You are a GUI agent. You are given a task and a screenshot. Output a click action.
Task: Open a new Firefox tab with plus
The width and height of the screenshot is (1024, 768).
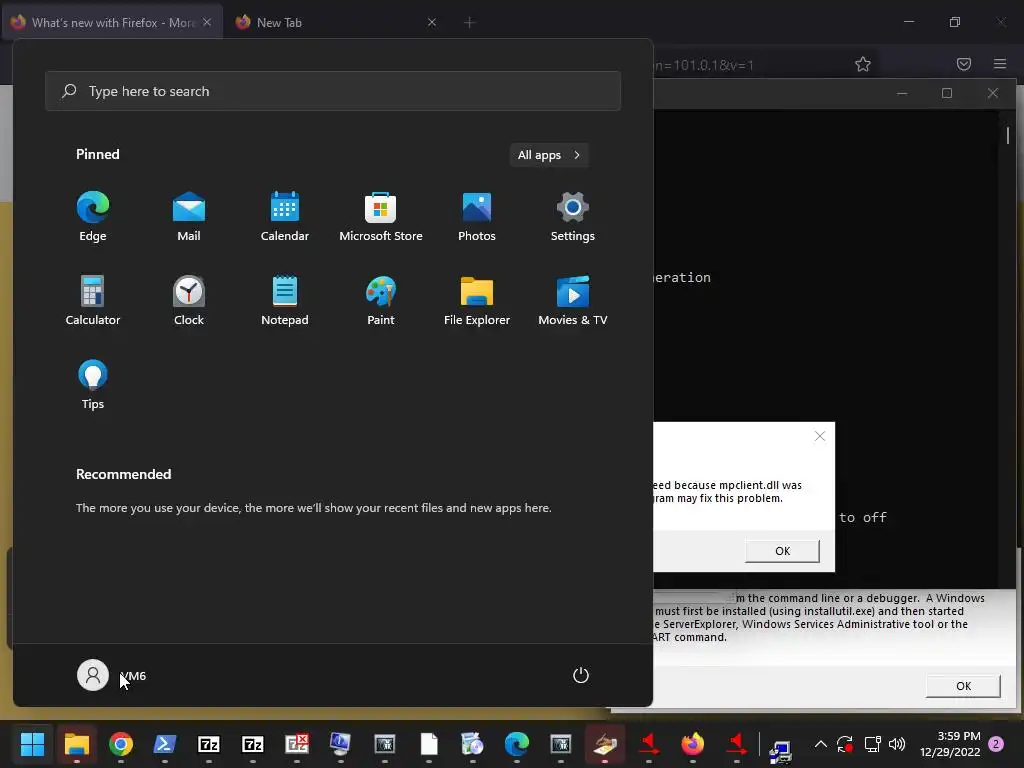coord(470,22)
